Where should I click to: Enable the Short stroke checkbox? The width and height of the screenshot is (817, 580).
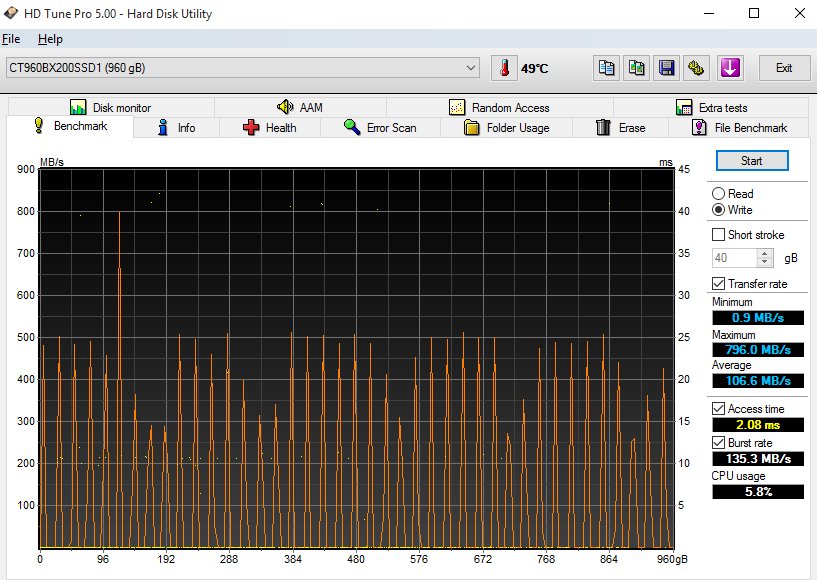[718, 234]
